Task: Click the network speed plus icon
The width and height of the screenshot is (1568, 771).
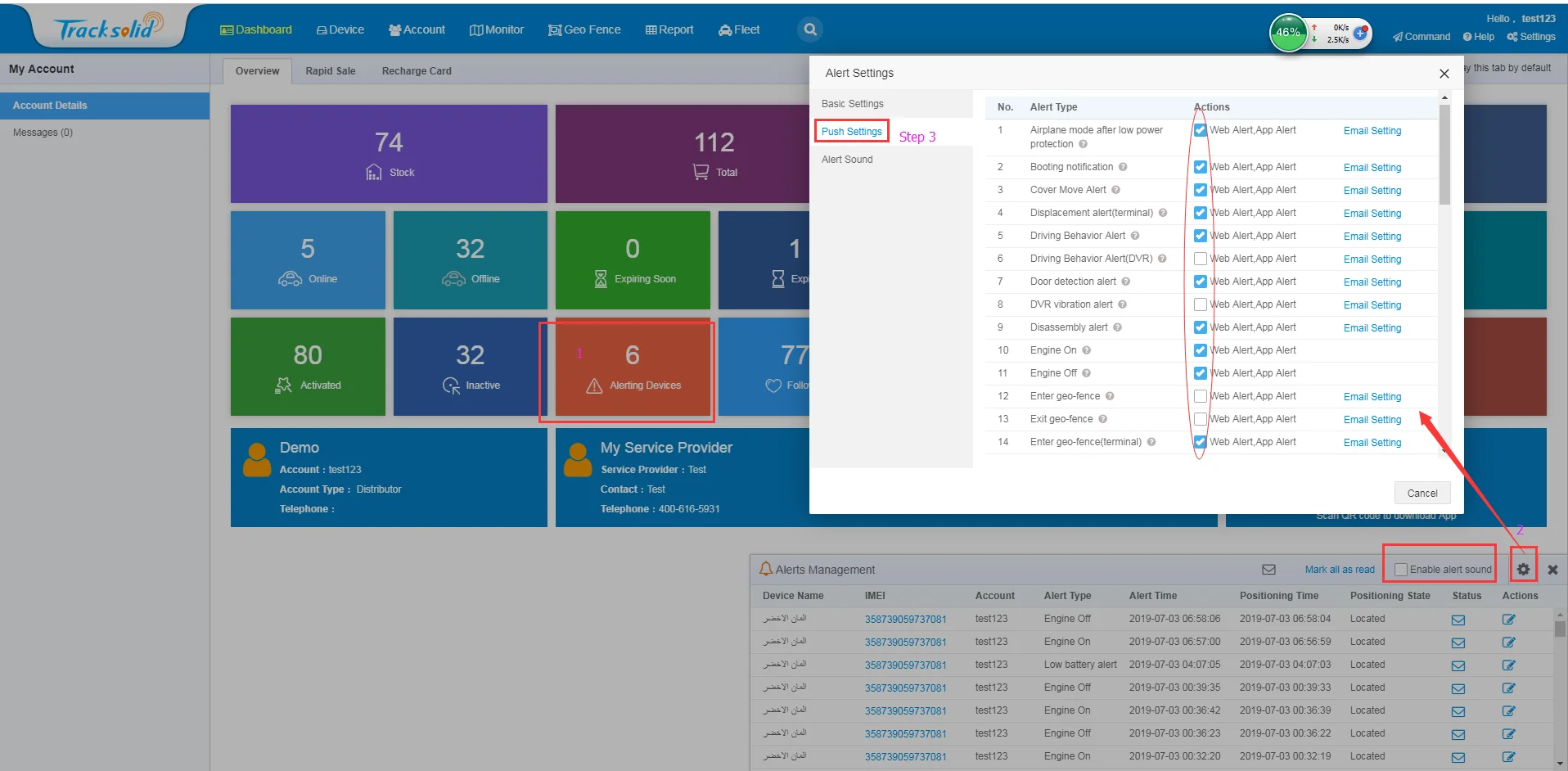Action: [1359, 34]
